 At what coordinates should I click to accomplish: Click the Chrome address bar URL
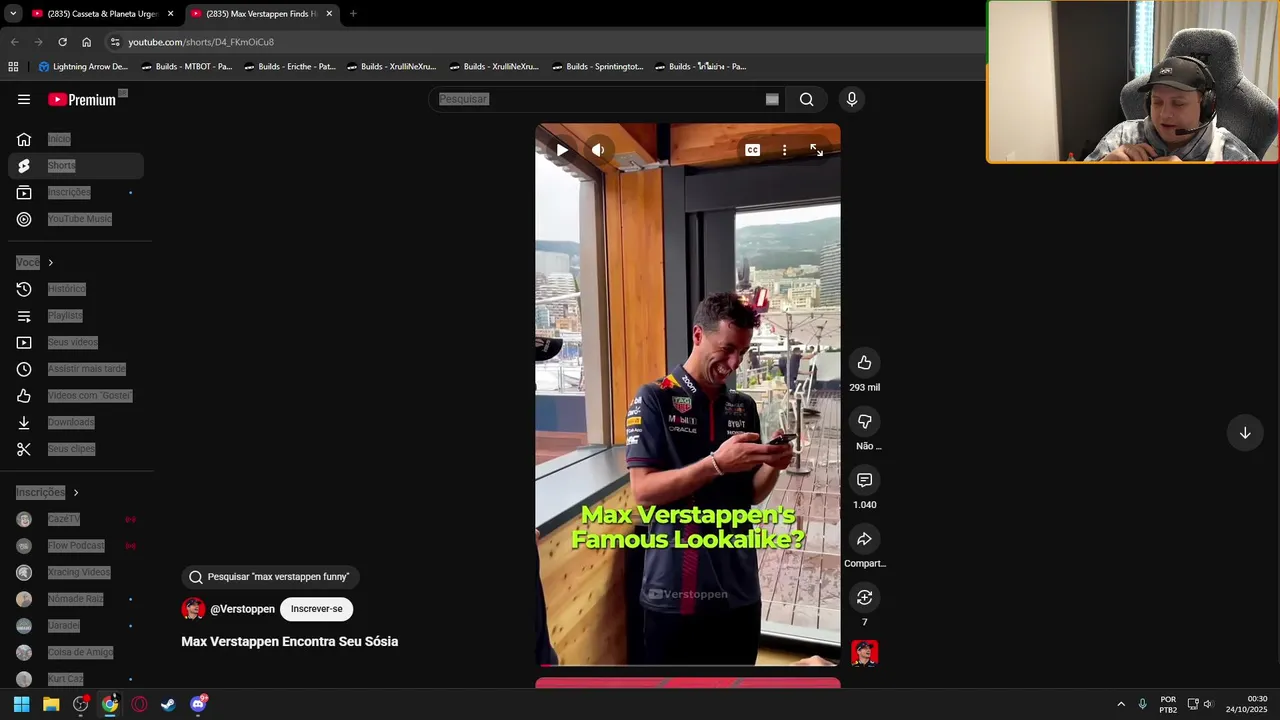coord(201,42)
